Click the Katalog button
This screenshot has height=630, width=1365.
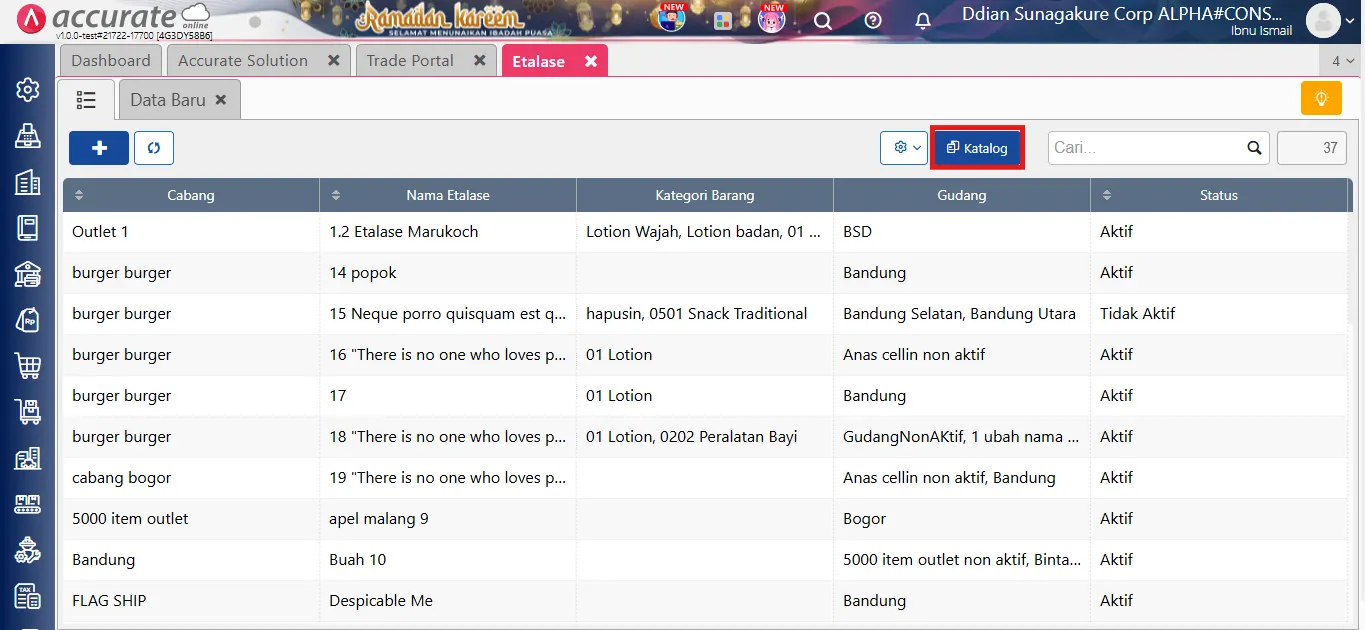pos(977,147)
